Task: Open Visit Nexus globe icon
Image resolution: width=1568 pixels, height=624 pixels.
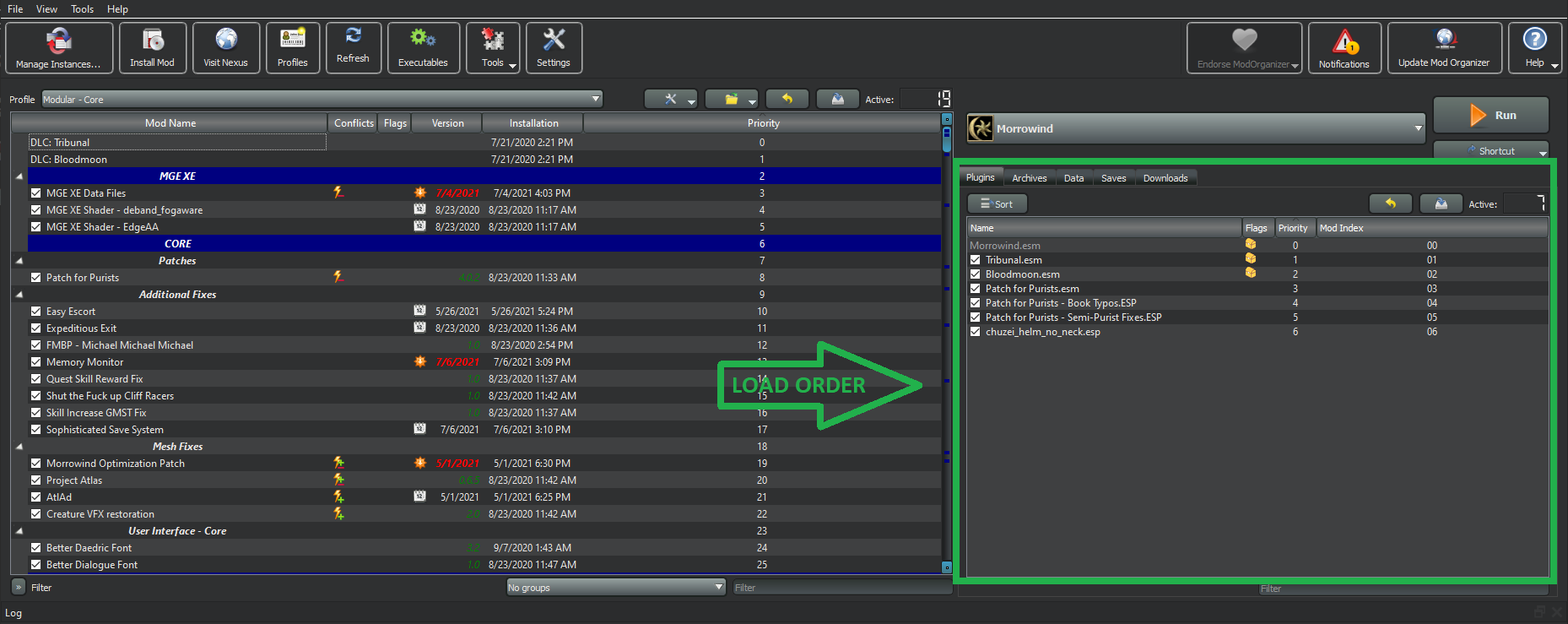Action: coord(225,48)
